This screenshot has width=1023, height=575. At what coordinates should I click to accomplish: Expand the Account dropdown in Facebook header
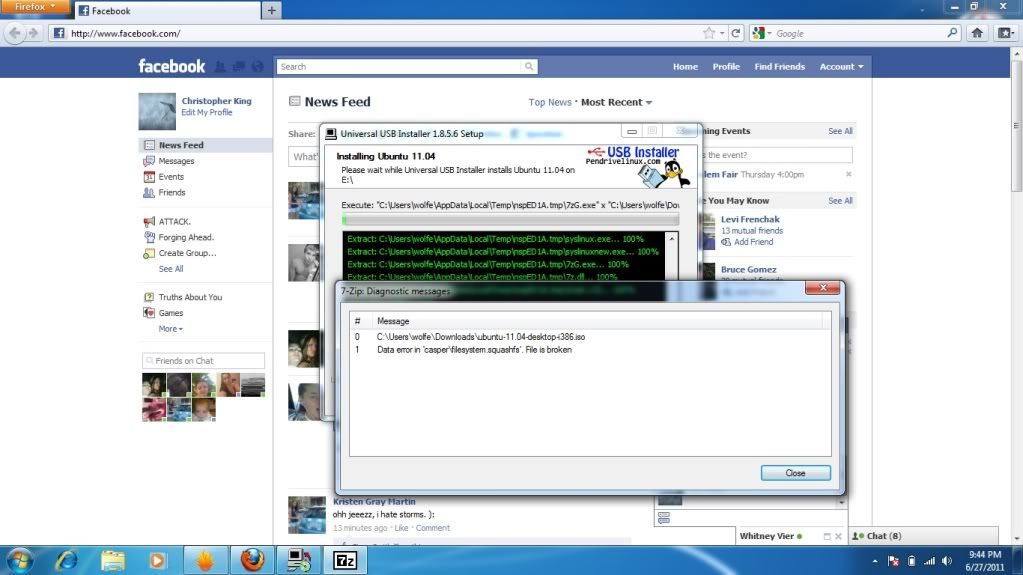(x=841, y=67)
